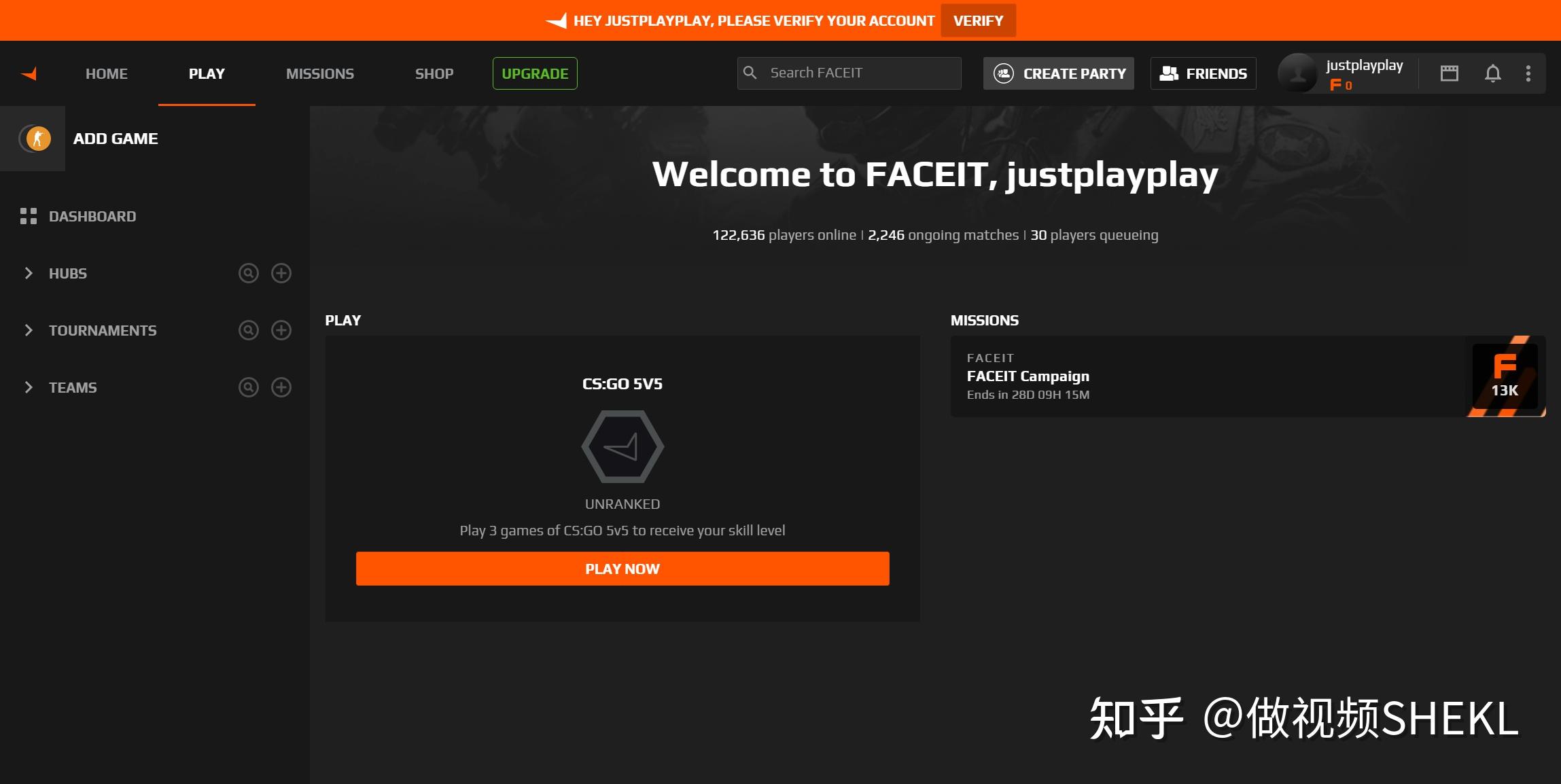Open the calendar/match history icon

coord(1449,73)
